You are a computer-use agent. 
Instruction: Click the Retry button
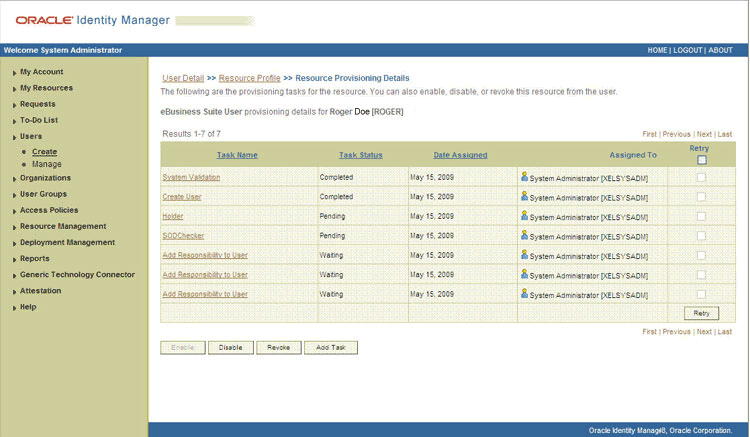pos(701,313)
